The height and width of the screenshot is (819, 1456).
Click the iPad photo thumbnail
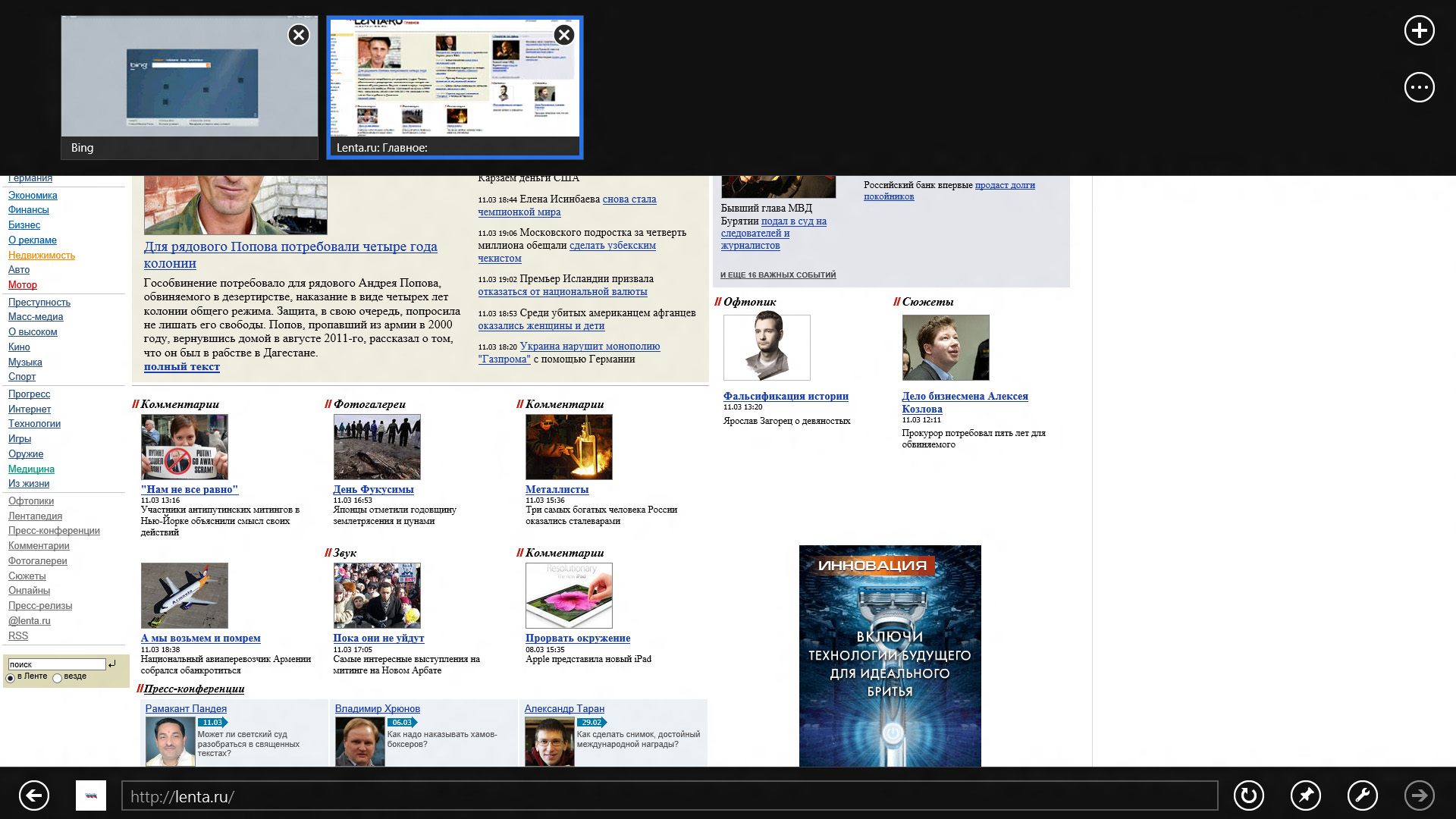[569, 595]
